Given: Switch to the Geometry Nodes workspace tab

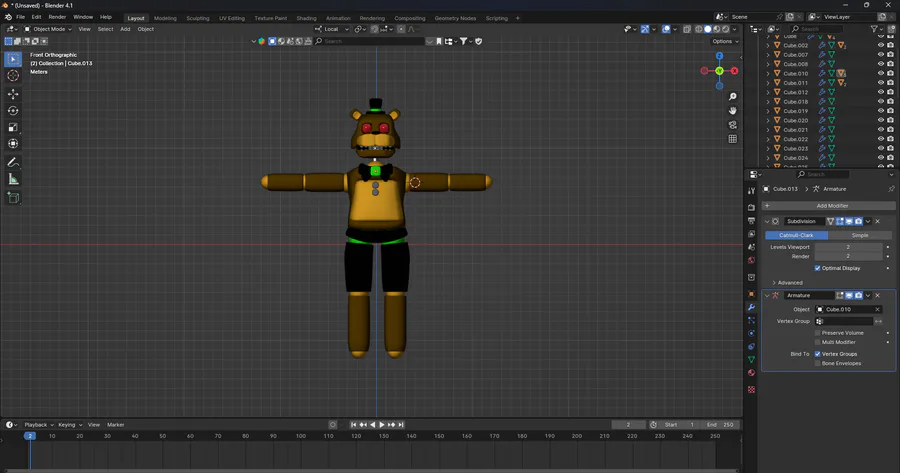Looking at the screenshot, I should (455, 18).
